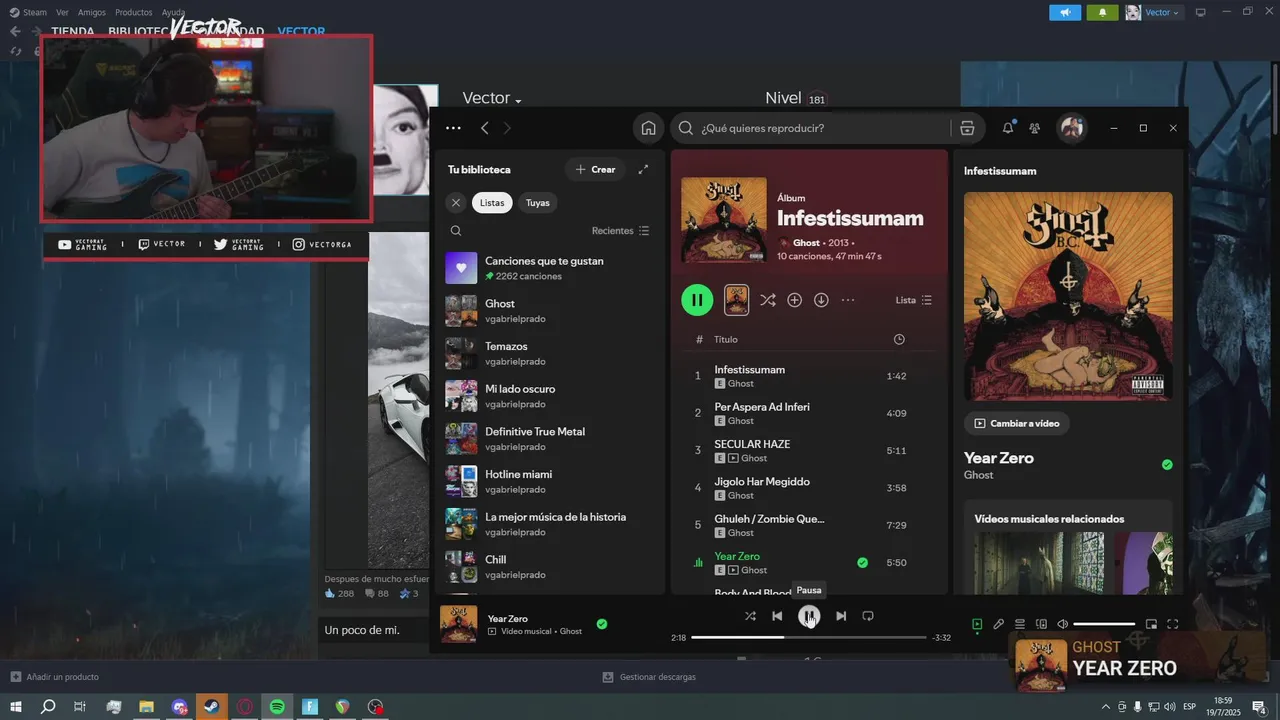This screenshot has height=720, width=1280.
Task: Expand Vector profile name dropdown in Steam
Action: click(492, 98)
